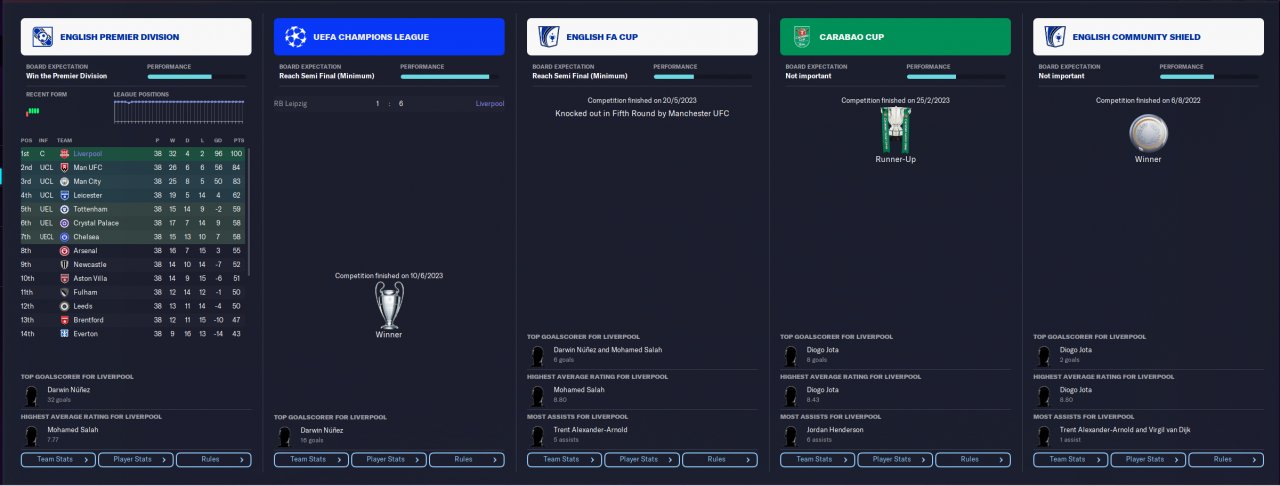This screenshot has width=1280, height=486.
Task: Click Trent Alexander-Arnold silhouette in FA Cup card
Action: point(538,435)
